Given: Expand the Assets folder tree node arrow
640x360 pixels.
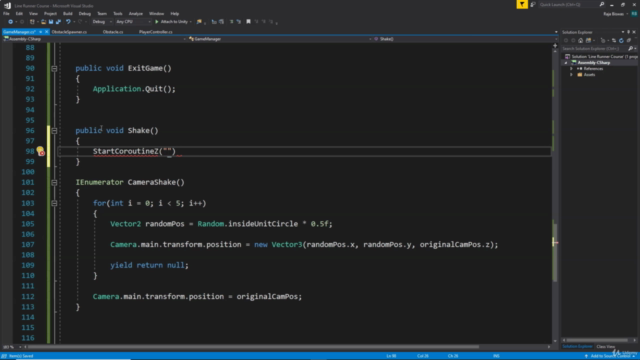Looking at the screenshot, I should click(x=571, y=75).
